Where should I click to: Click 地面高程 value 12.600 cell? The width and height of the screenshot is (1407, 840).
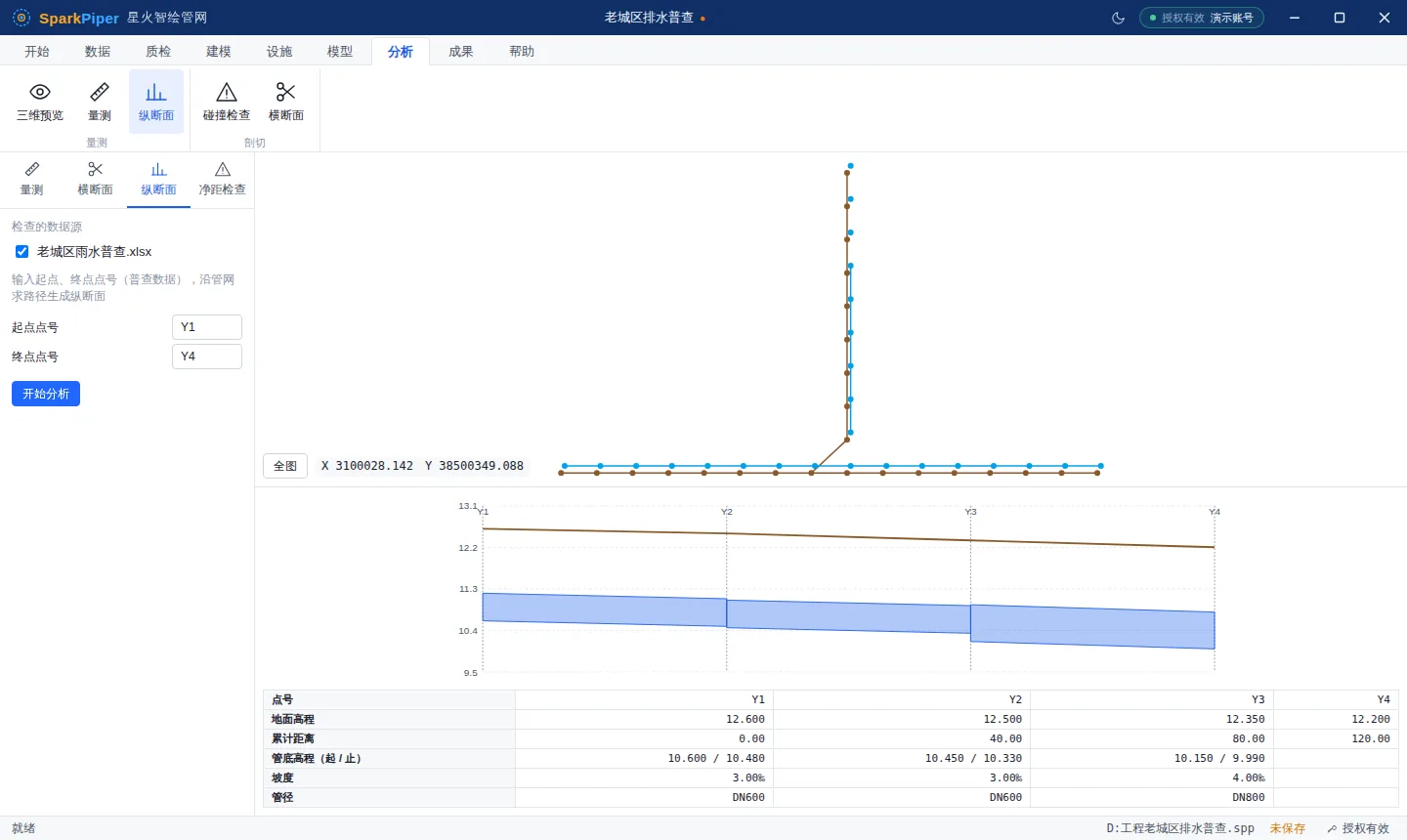(x=645, y=719)
